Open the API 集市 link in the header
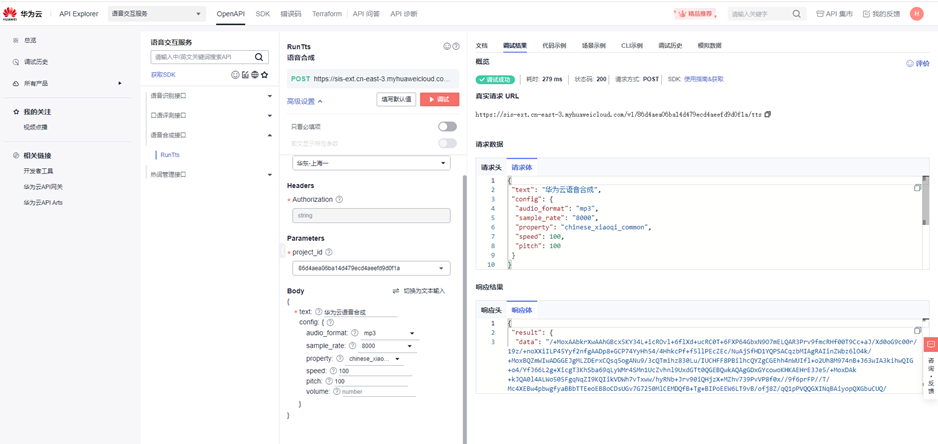 pyautogui.click(x=835, y=14)
